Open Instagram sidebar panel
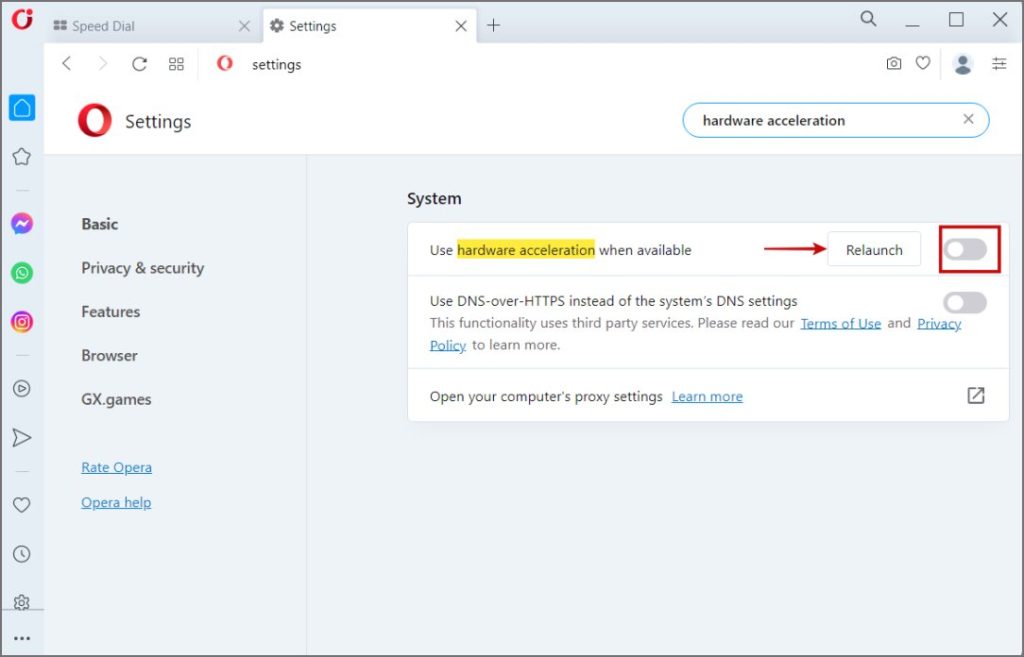Viewport: 1024px width, 657px height. tap(22, 322)
